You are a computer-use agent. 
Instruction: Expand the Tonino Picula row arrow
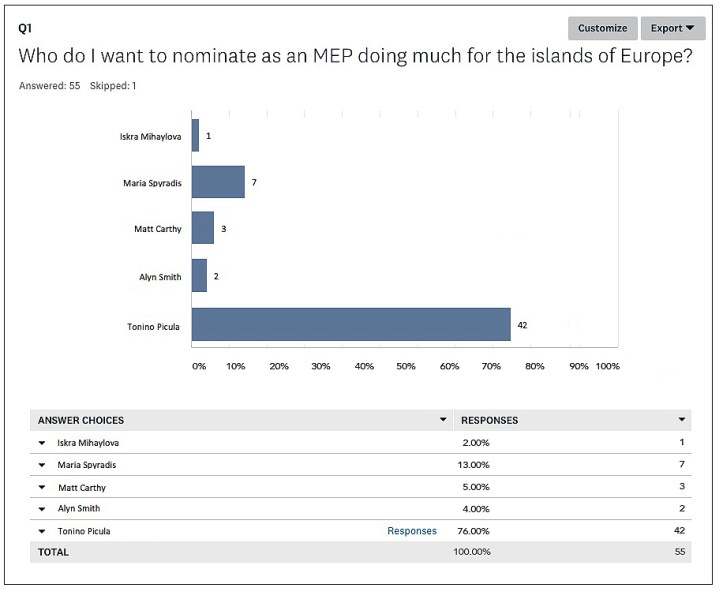coord(42,531)
